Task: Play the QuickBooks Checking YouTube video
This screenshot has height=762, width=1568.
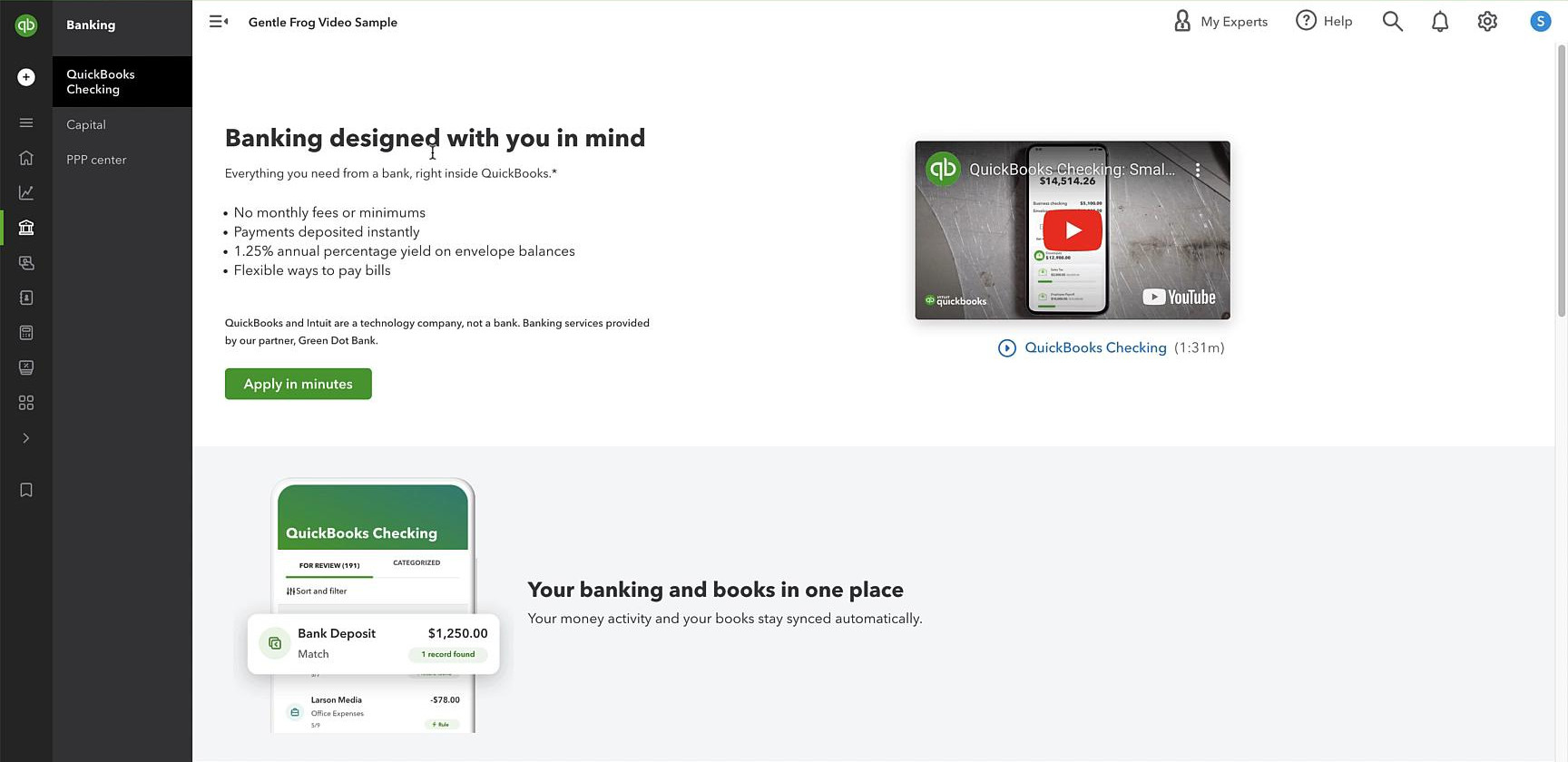Action: pos(1073,230)
